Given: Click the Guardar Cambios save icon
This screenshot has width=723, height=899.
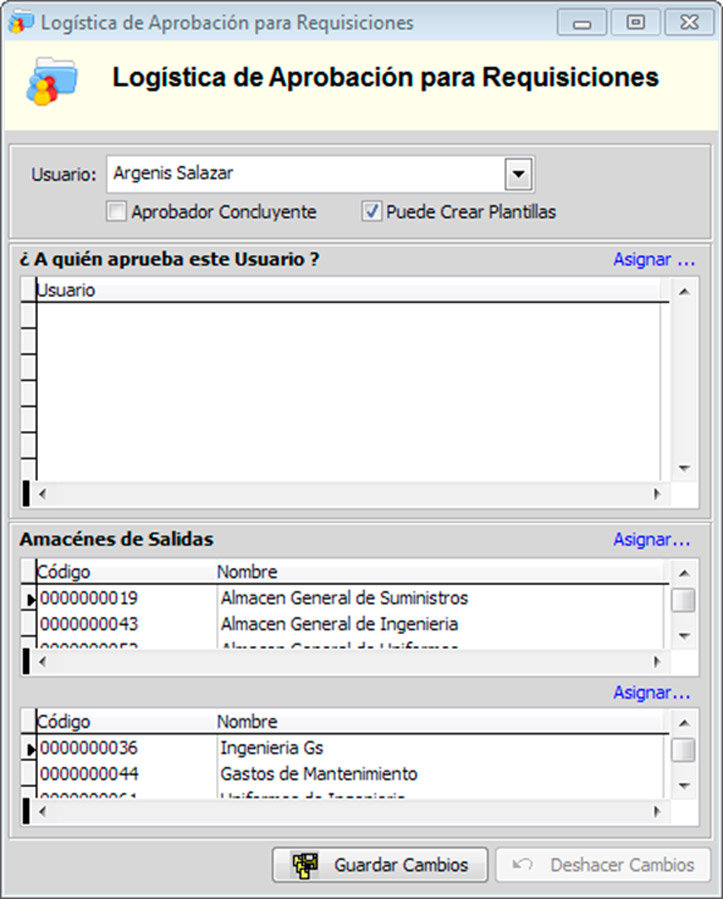Looking at the screenshot, I should pos(304,865).
